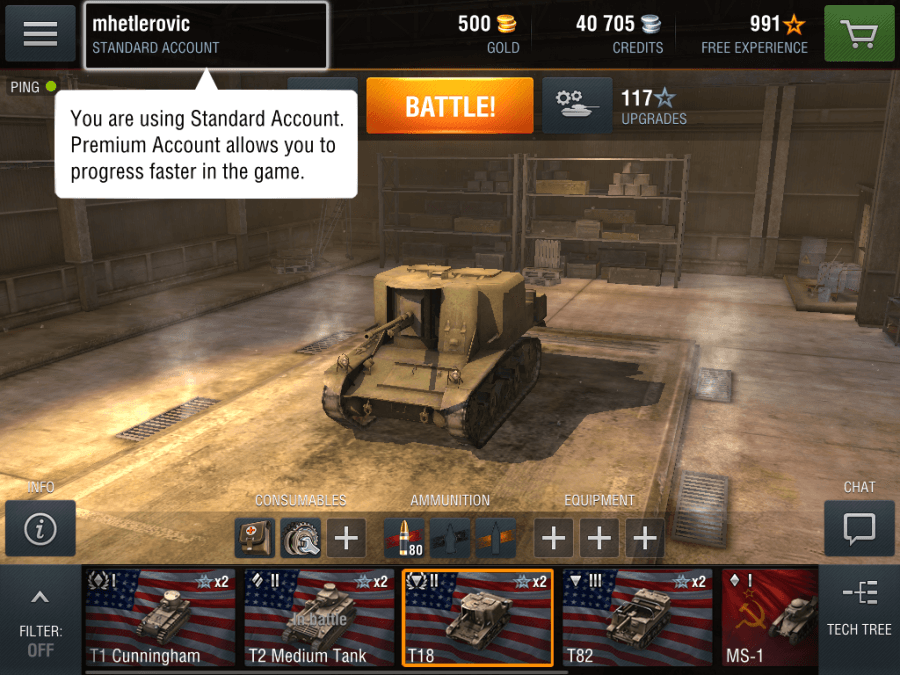Add consumable in empty plus slot
Viewport: 900px width, 675px height.
coord(346,538)
